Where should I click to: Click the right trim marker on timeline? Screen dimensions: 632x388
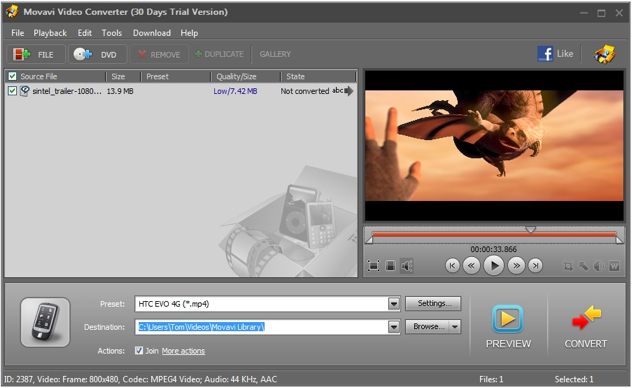coord(619,240)
